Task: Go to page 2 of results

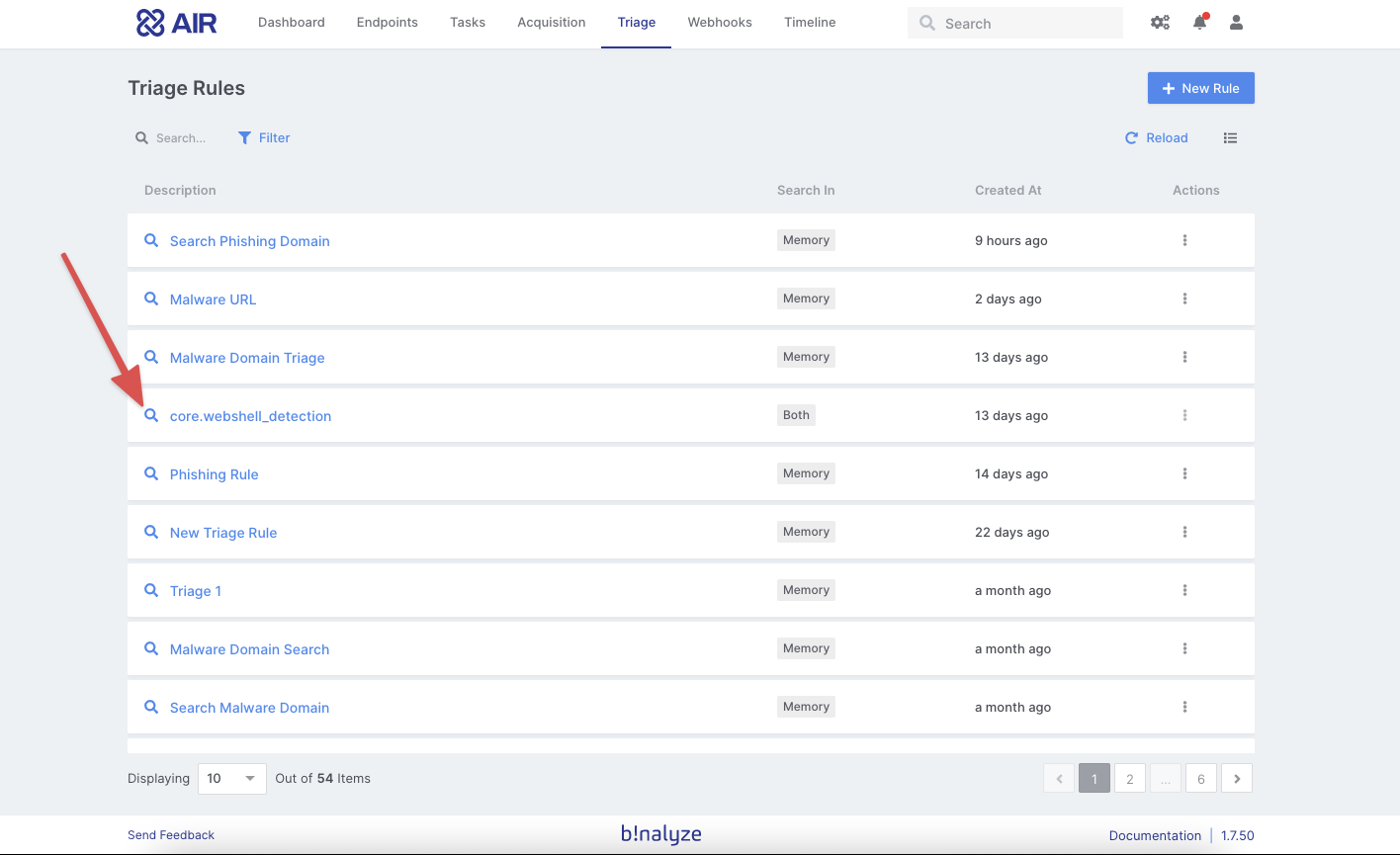Action: click(1130, 779)
